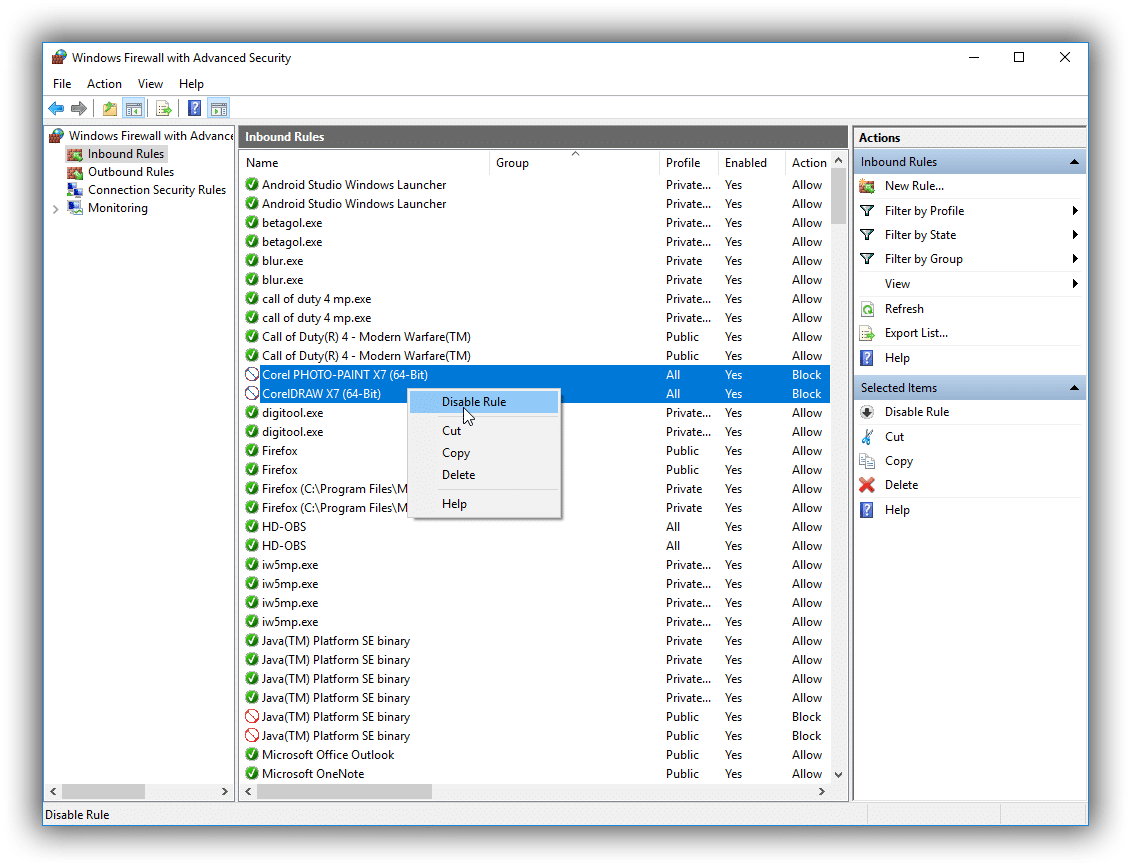
Task: Choose Copy from the context menu
Action: click(484, 453)
